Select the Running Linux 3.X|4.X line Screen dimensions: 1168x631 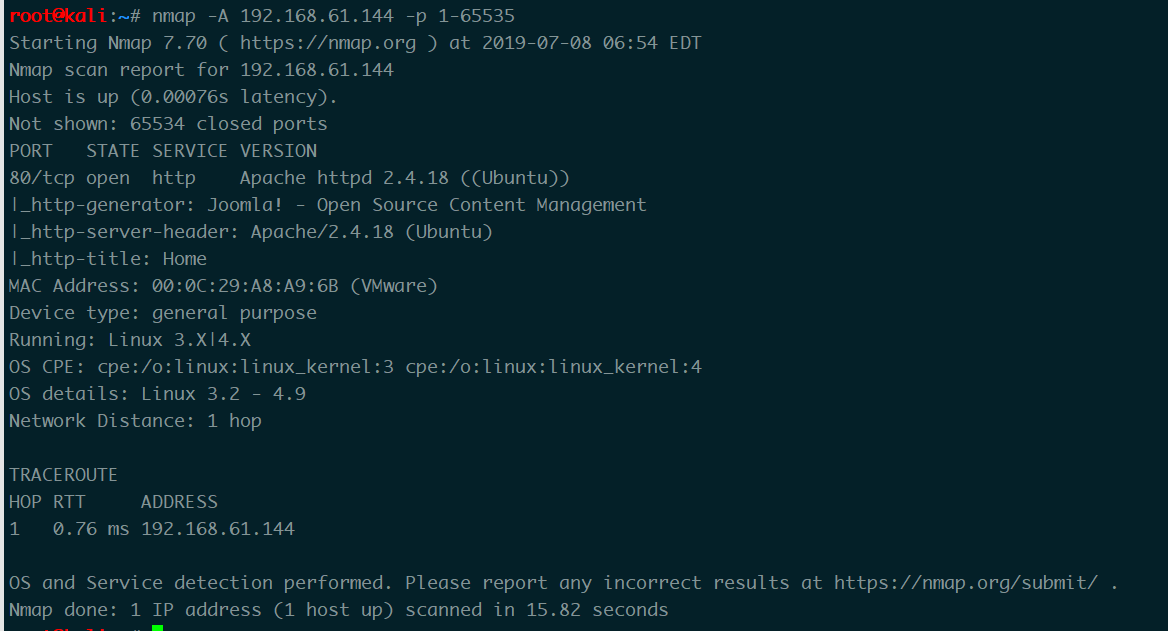click(x=130, y=340)
